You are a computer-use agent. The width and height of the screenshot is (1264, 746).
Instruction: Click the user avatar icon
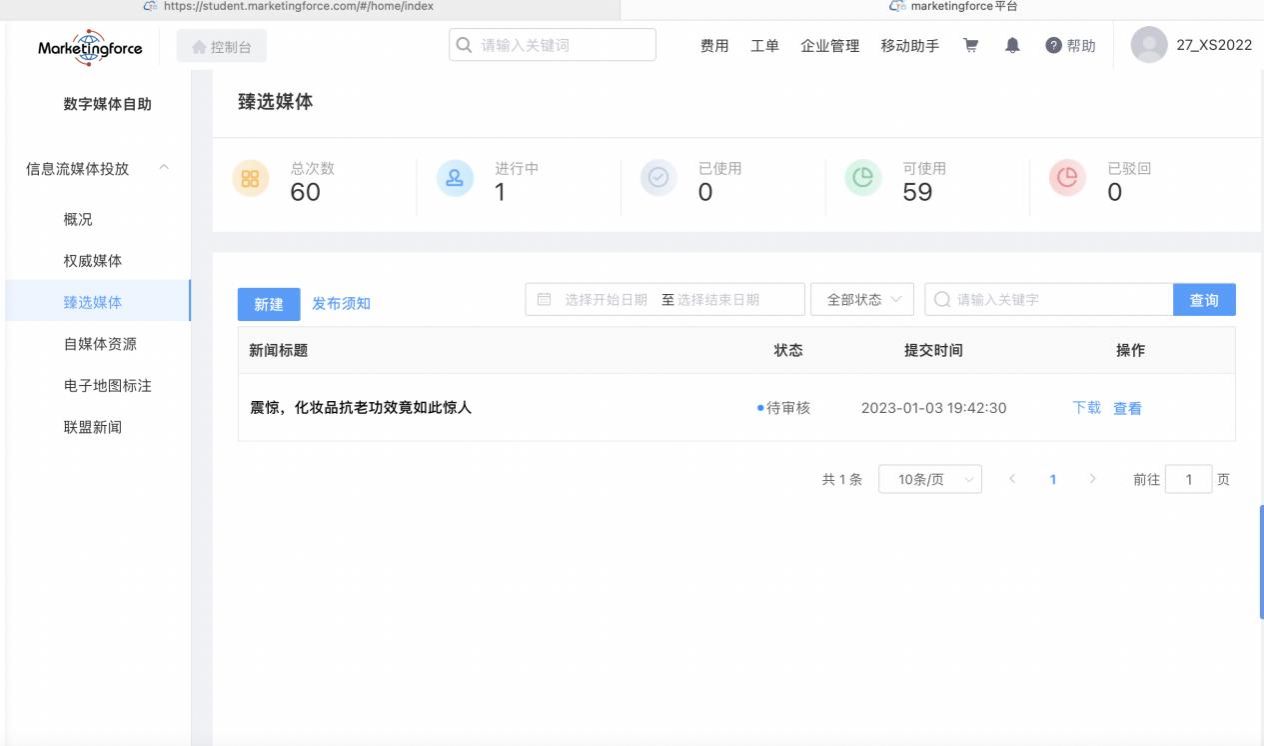tap(1148, 45)
